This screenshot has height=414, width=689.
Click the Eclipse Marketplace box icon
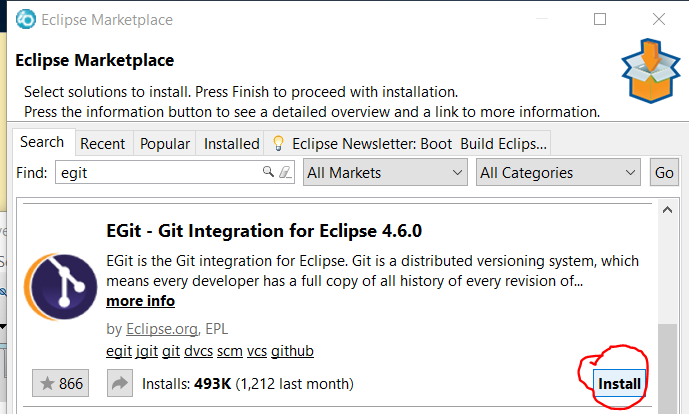tap(651, 71)
